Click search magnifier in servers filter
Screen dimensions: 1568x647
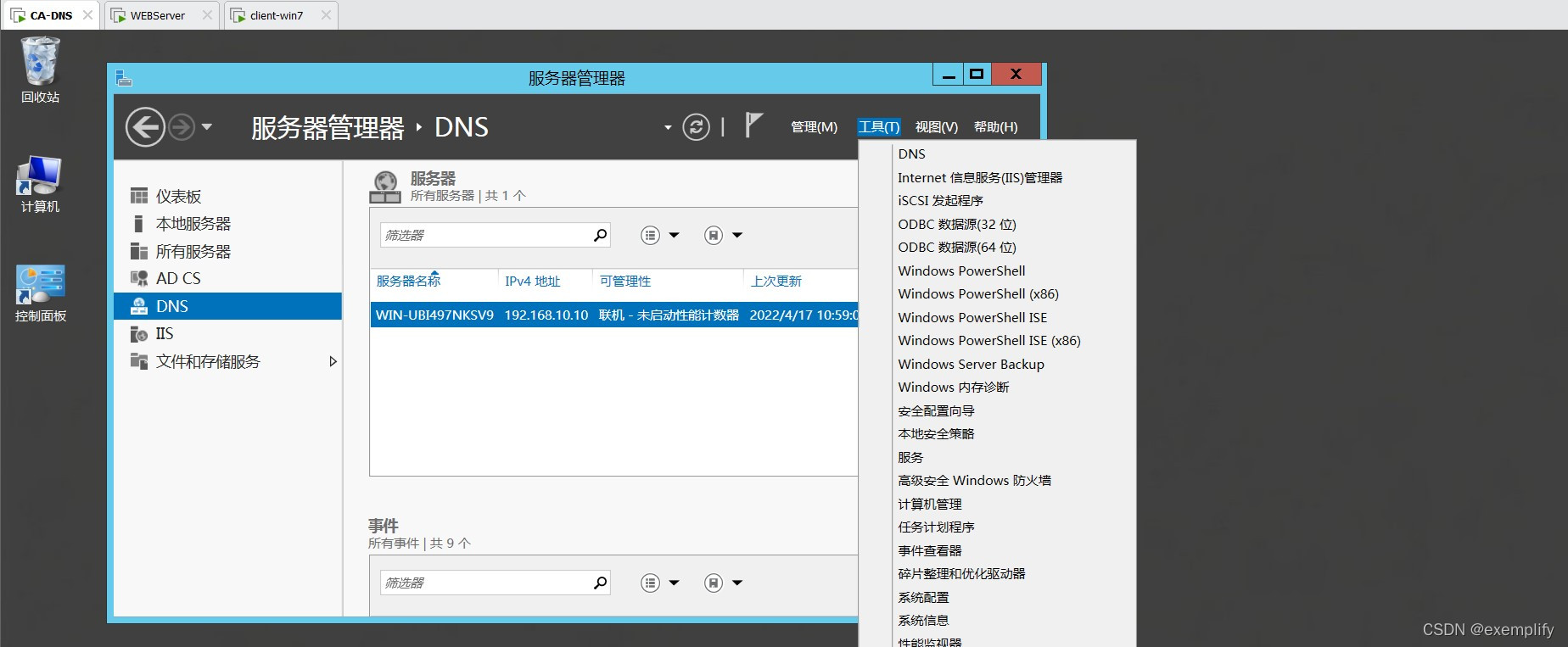coord(601,235)
